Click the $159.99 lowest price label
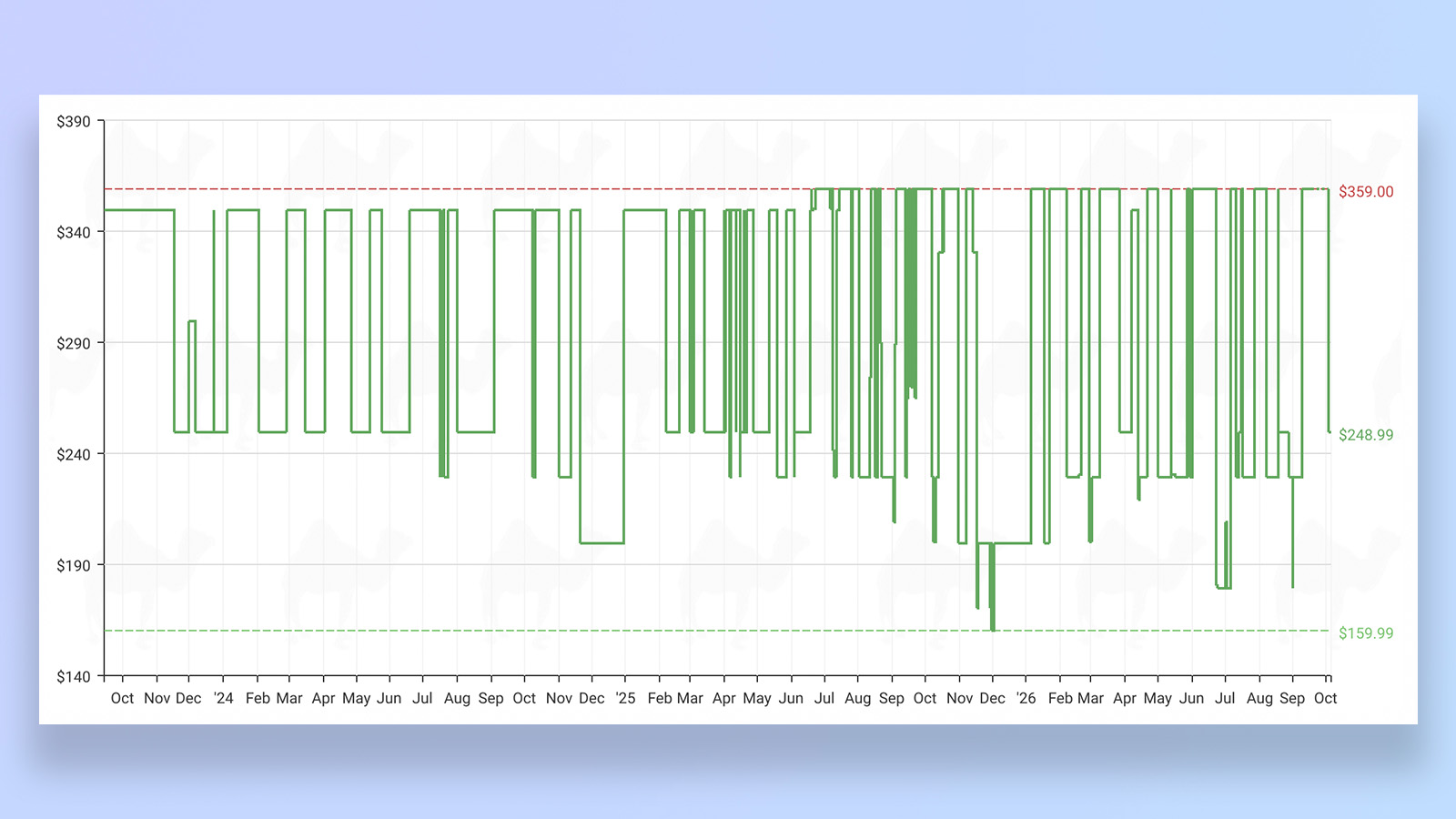 [1366, 632]
